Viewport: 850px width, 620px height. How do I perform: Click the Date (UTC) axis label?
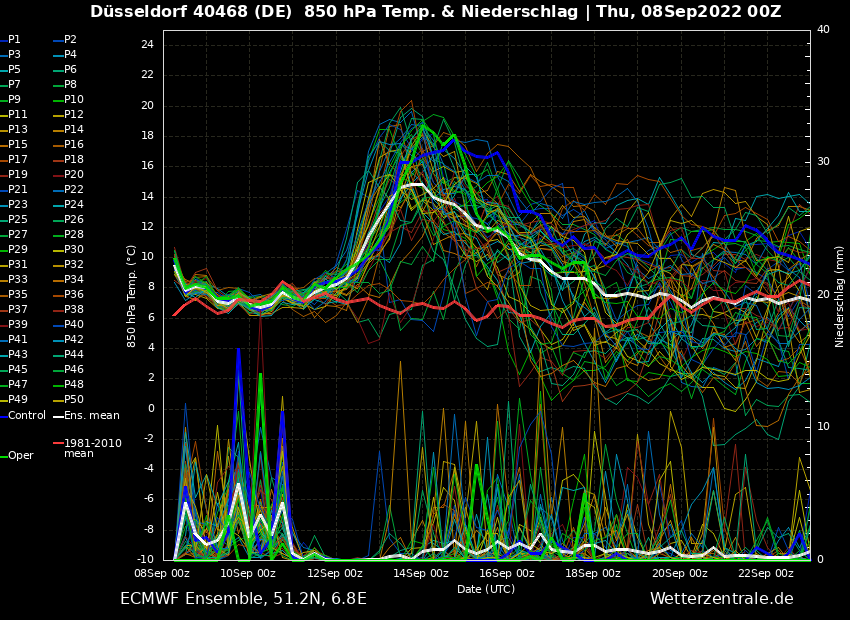[486, 590]
